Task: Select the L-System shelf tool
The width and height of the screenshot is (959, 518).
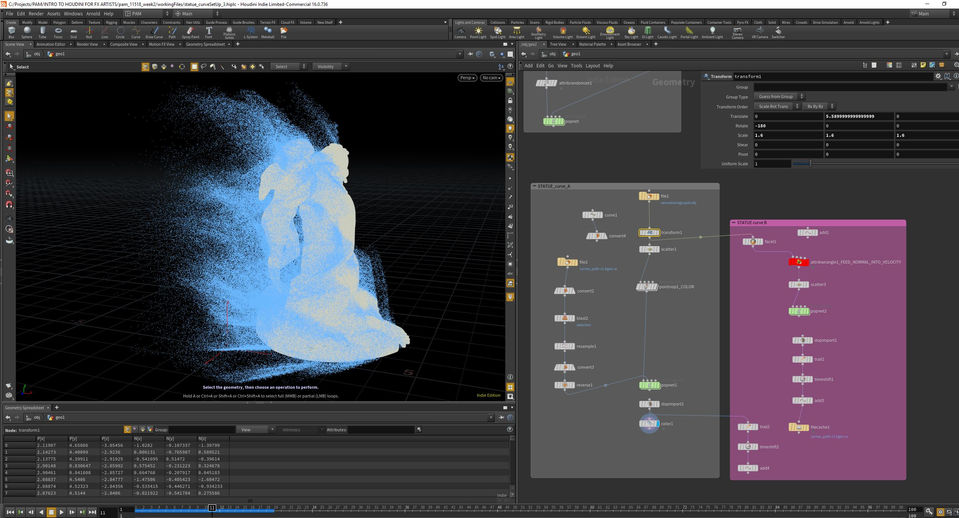Action: pos(250,32)
